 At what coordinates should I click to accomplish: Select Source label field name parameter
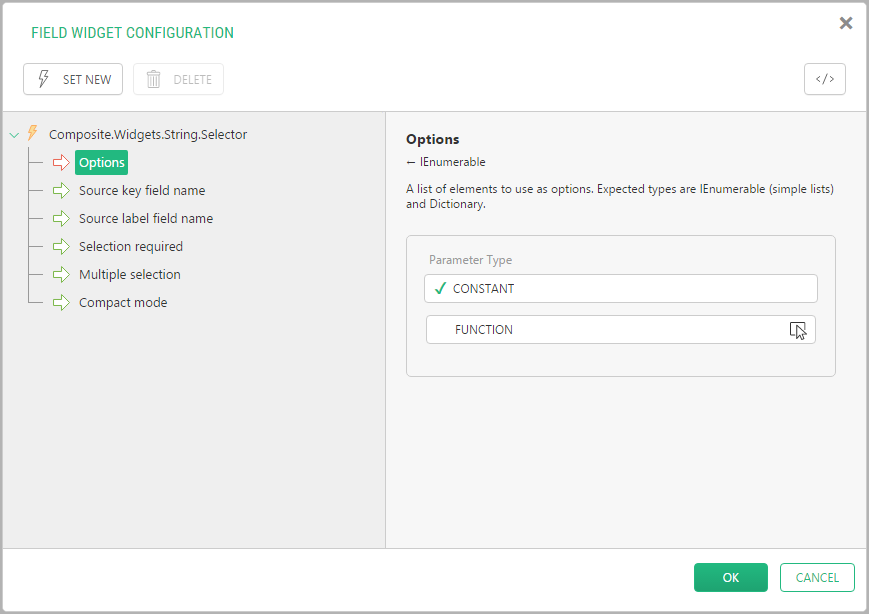click(x=146, y=218)
